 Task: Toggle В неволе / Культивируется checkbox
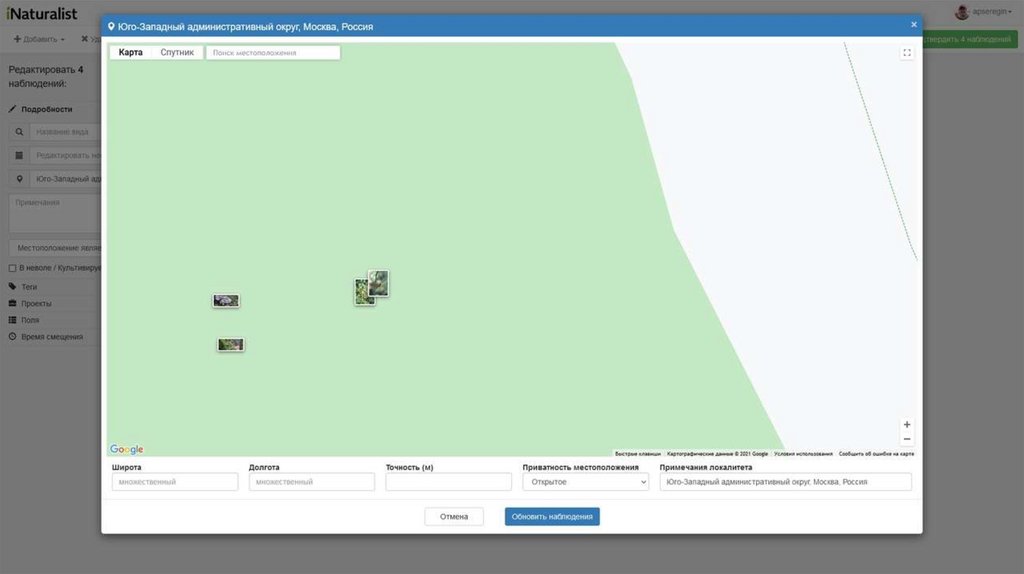[x=12, y=268]
